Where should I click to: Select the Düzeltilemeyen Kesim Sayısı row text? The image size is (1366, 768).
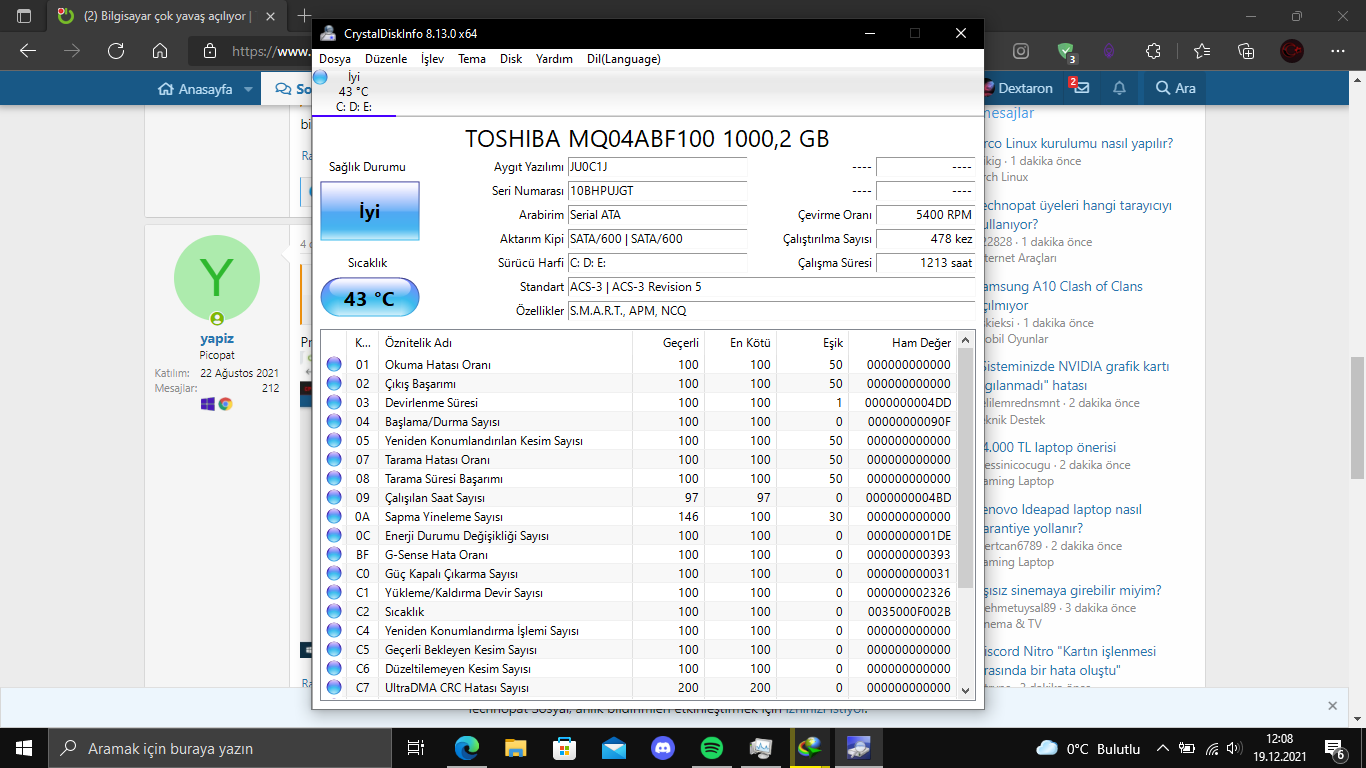tap(458, 669)
